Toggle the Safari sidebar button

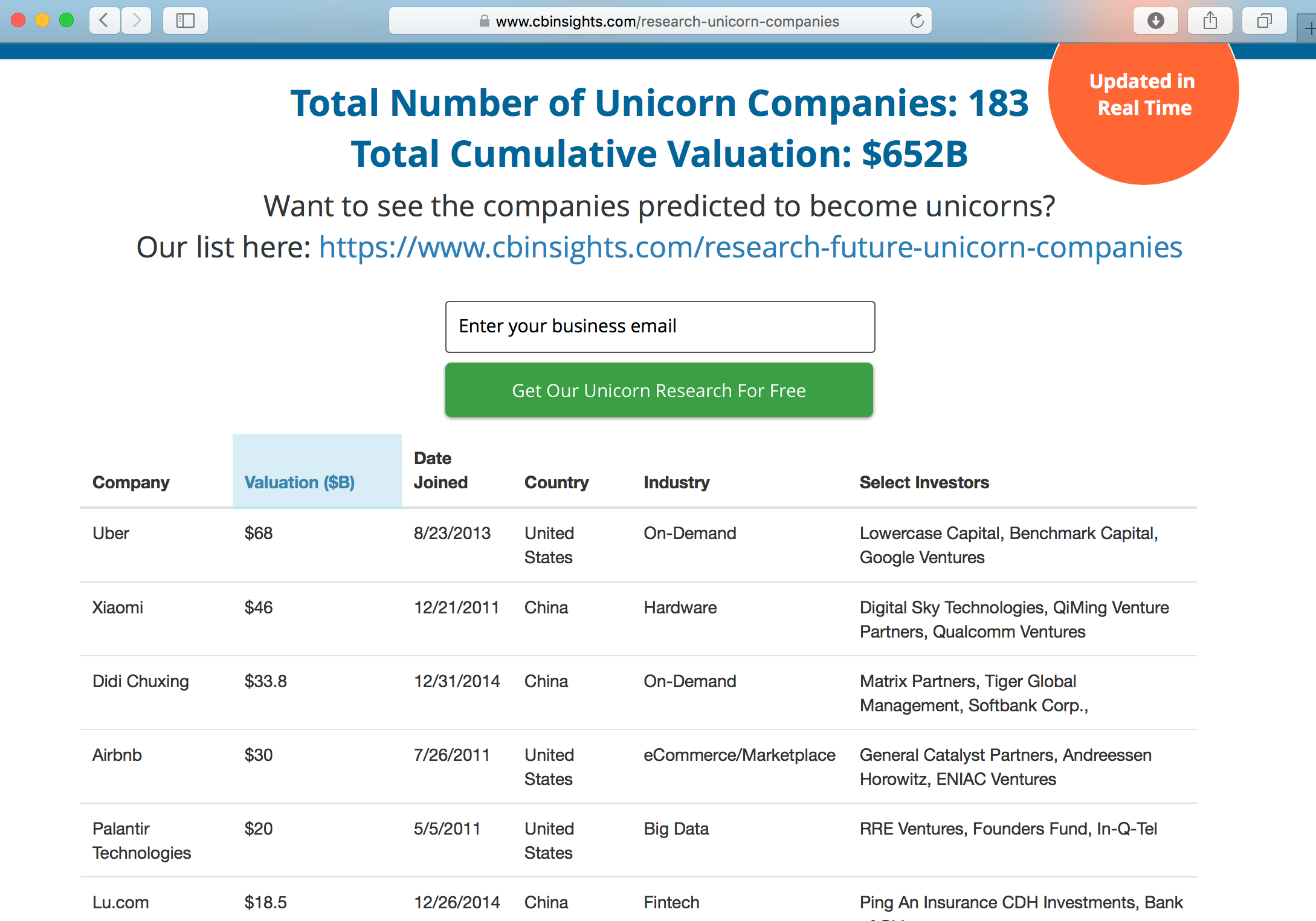(x=185, y=21)
